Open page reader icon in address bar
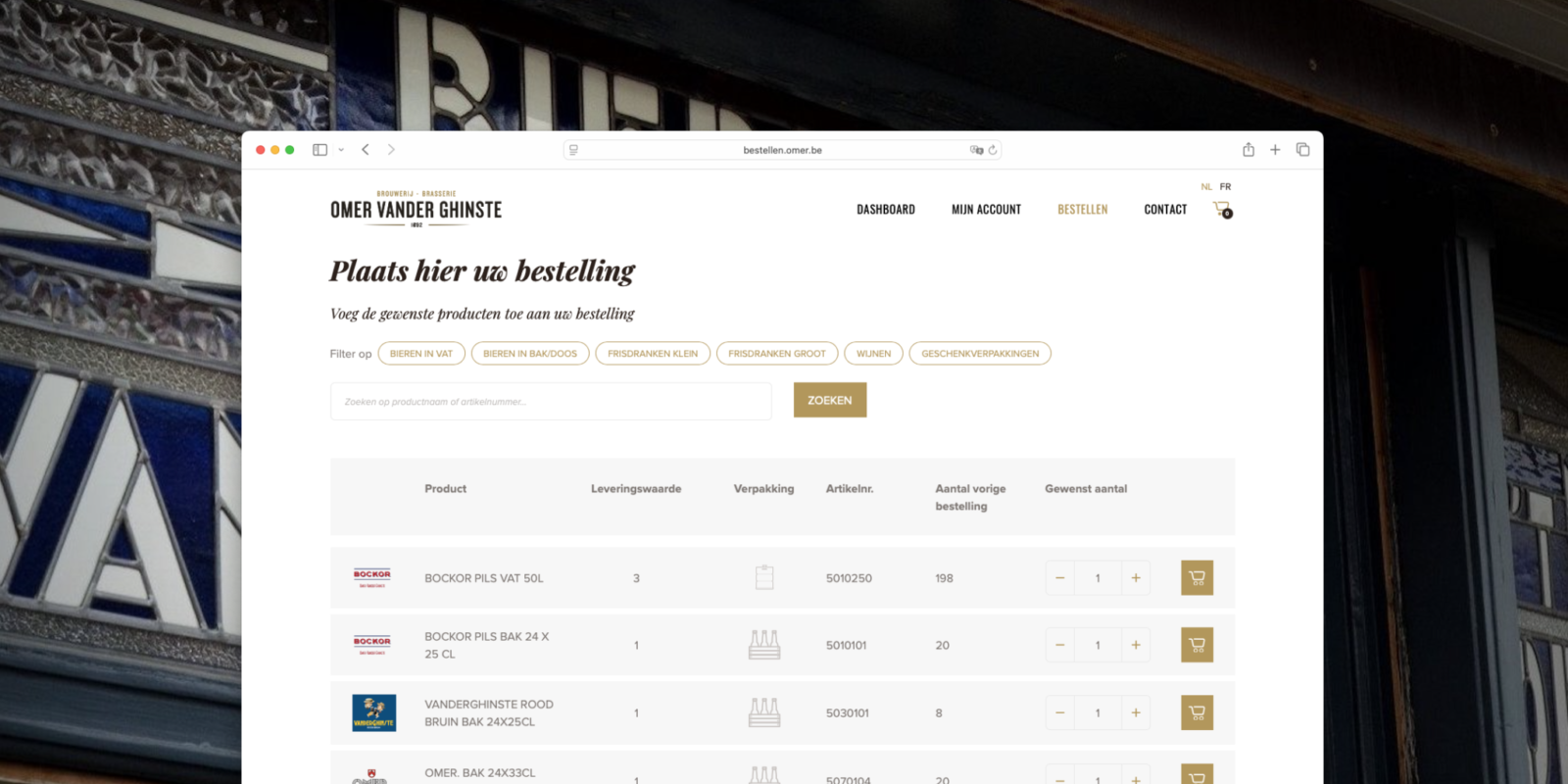Image resolution: width=1568 pixels, height=784 pixels. coord(573,150)
